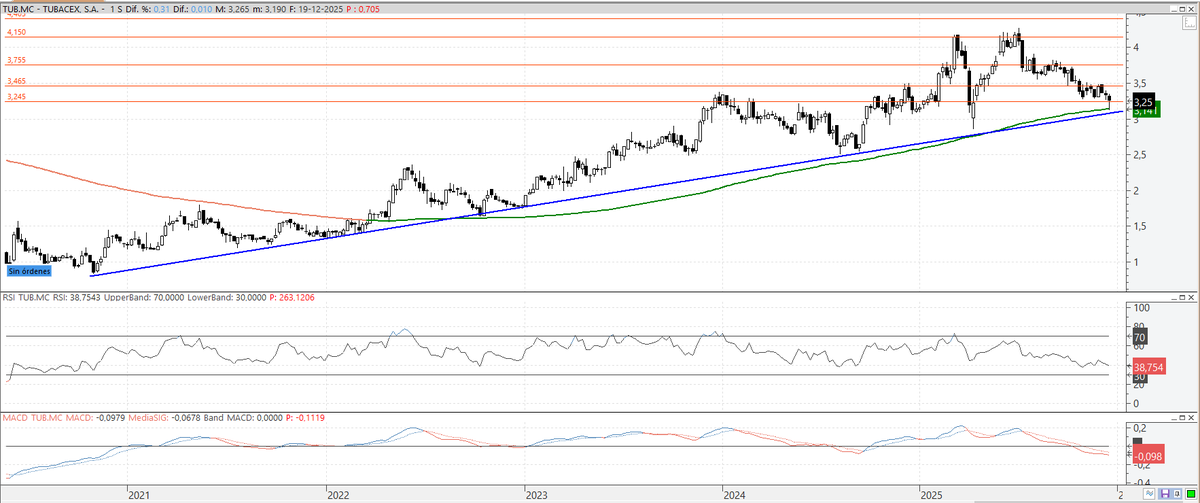
Task: Click the MACD TUB.MC header text
Action: point(32,418)
